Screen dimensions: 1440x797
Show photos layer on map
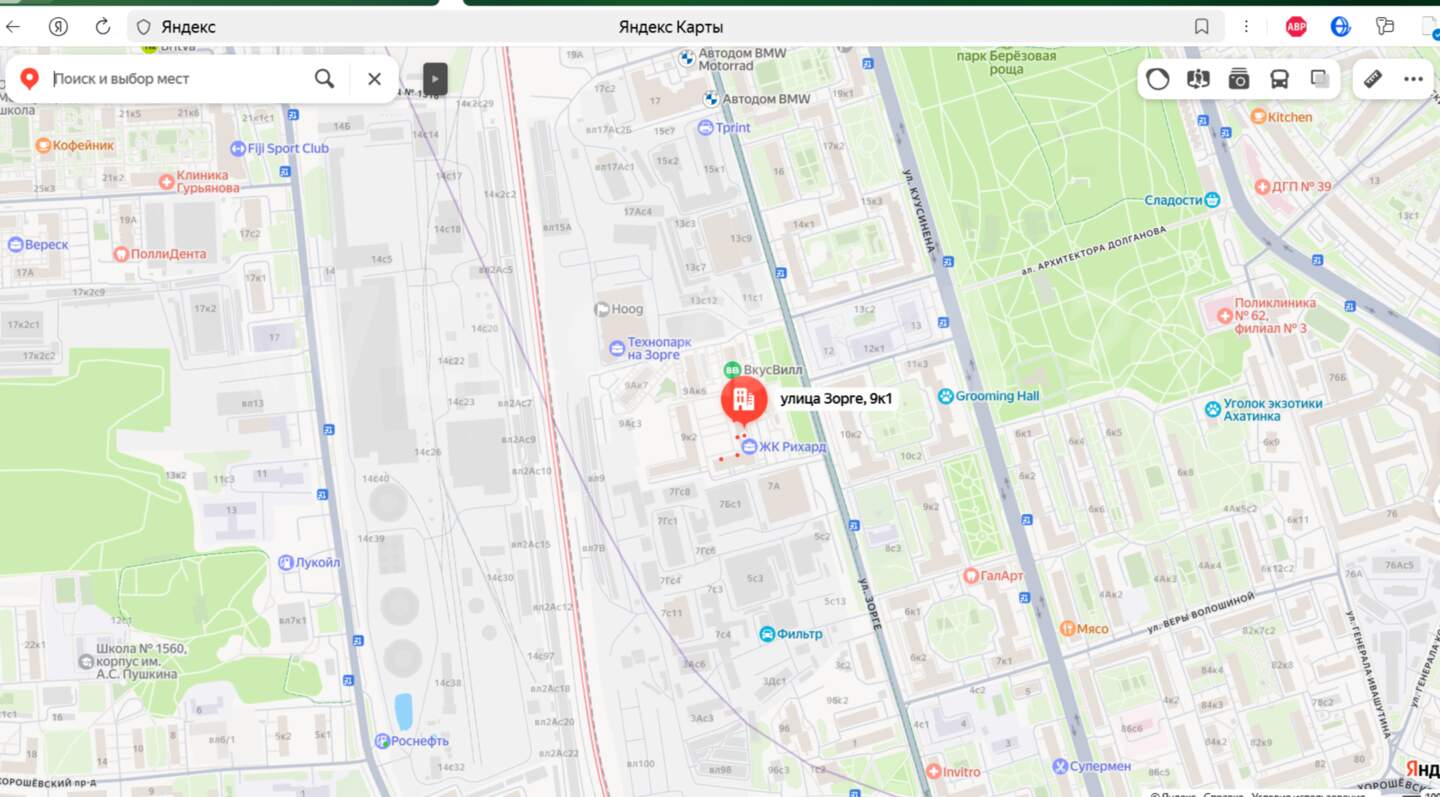coord(1239,79)
